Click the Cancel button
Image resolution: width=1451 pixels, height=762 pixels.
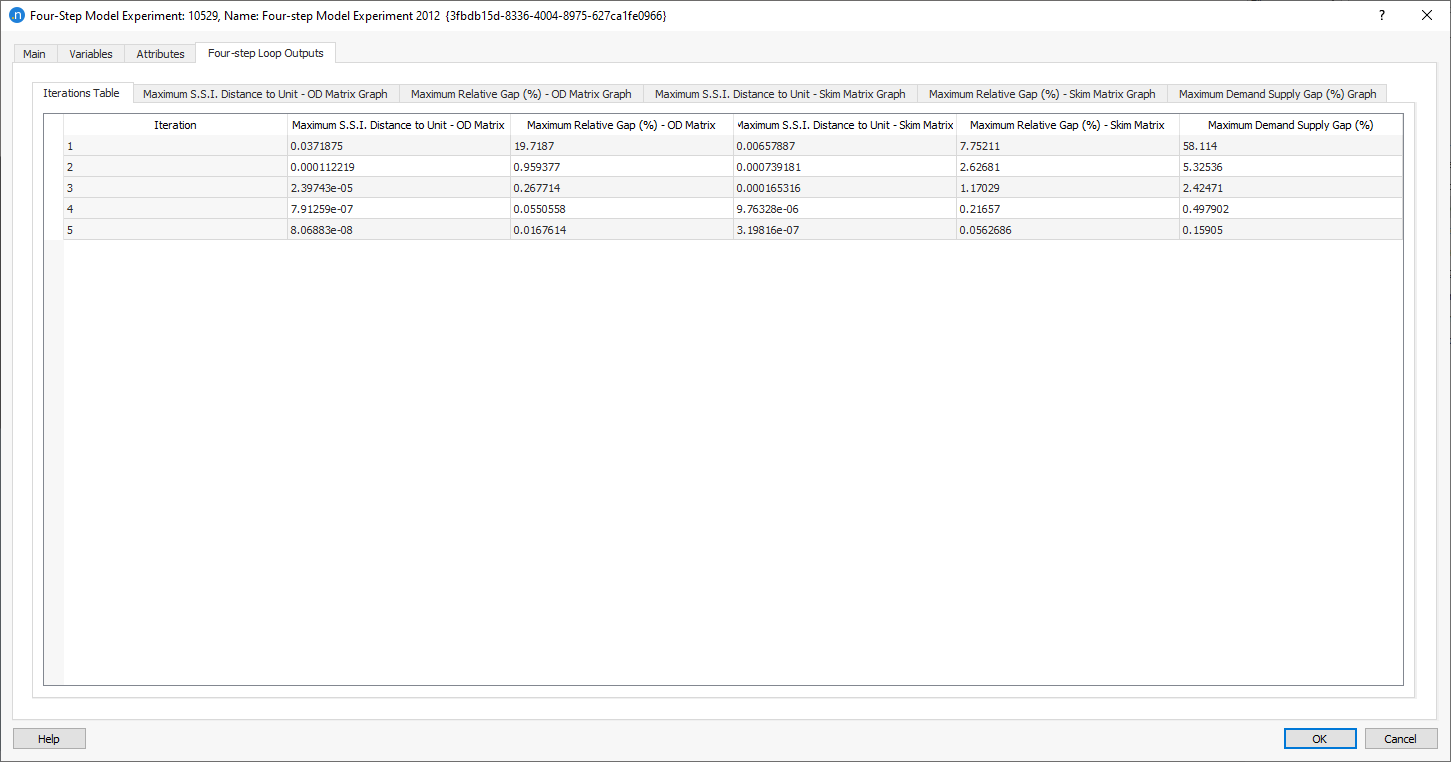tap(1400, 739)
